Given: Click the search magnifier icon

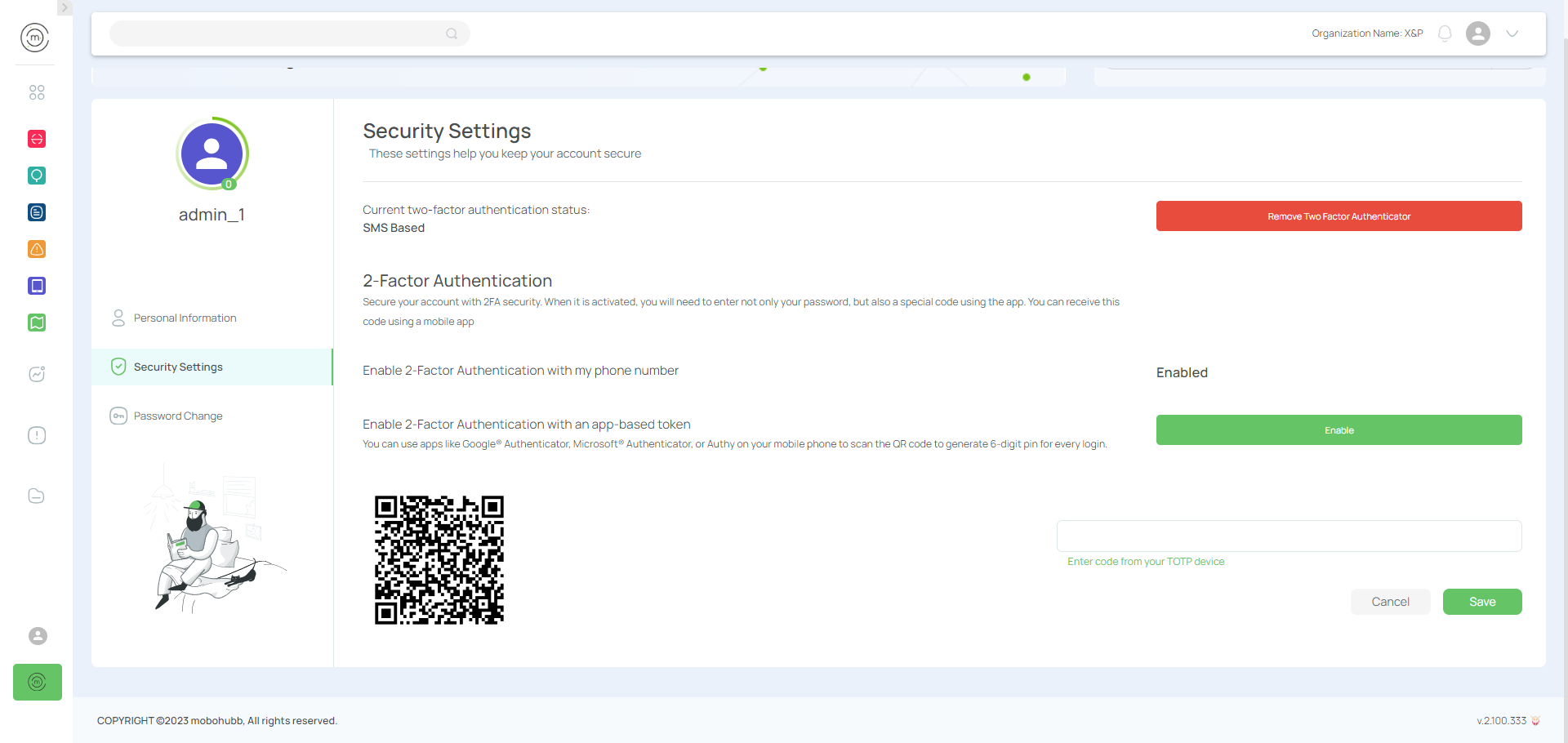Looking at the screenshot, I should pyautogui.click(x=452, y=33).
